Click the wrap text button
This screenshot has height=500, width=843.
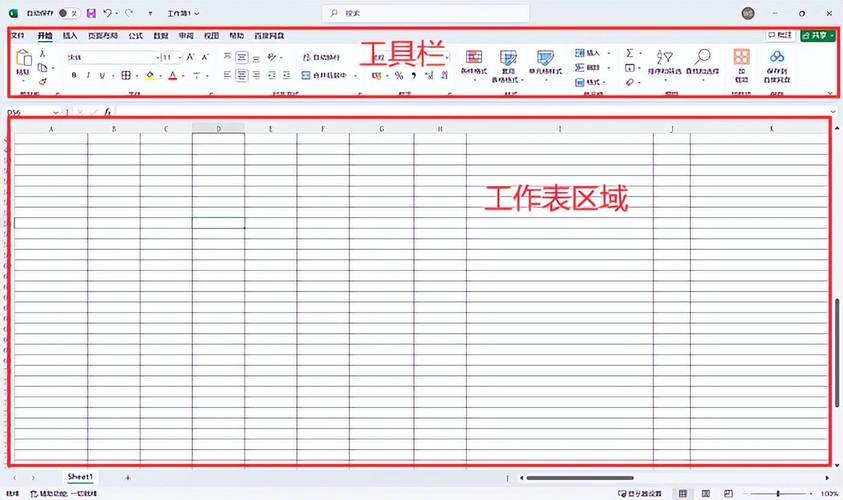(x=322, y=57)
